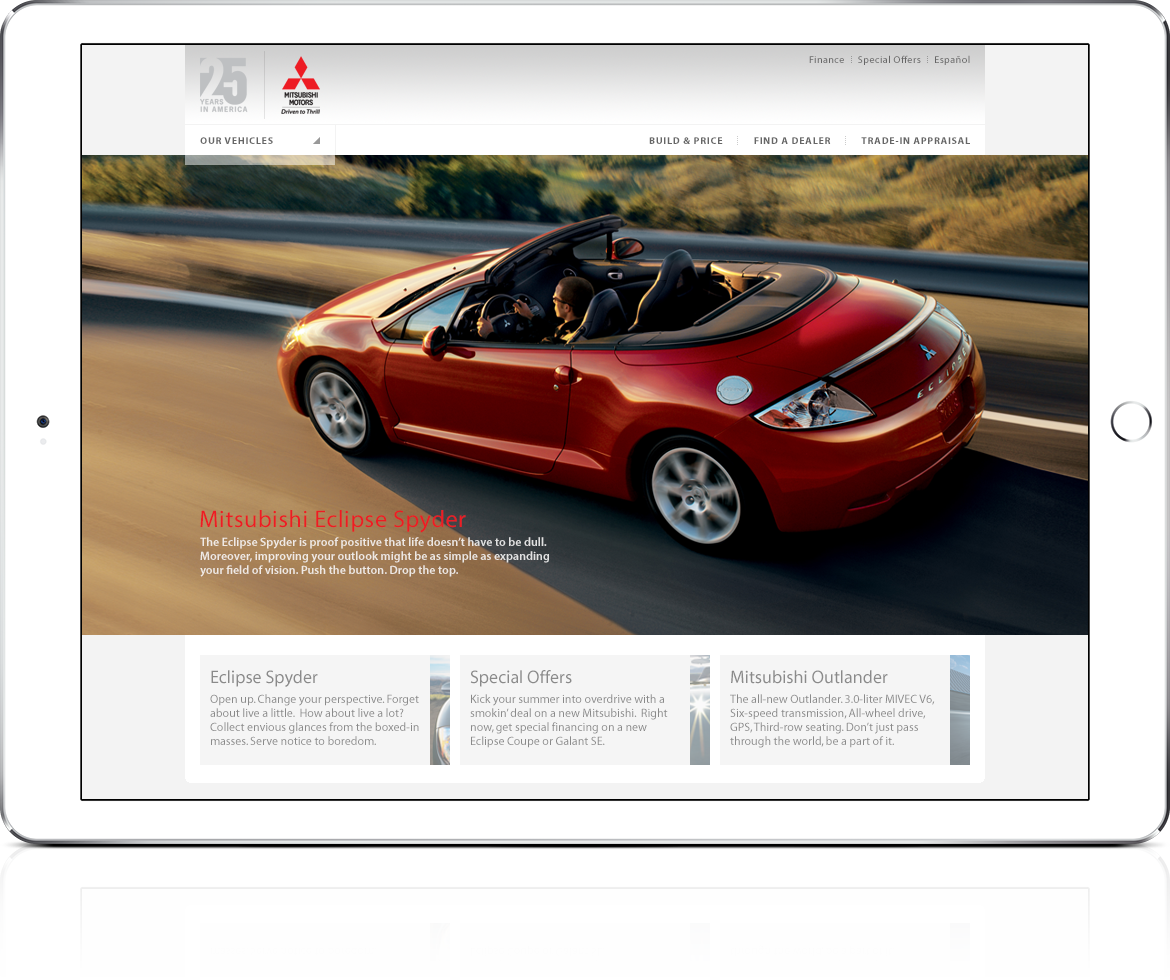Click the Mitsubishi Eclipse Spyder red headline

pyautogui.click(x=333, y=519)
